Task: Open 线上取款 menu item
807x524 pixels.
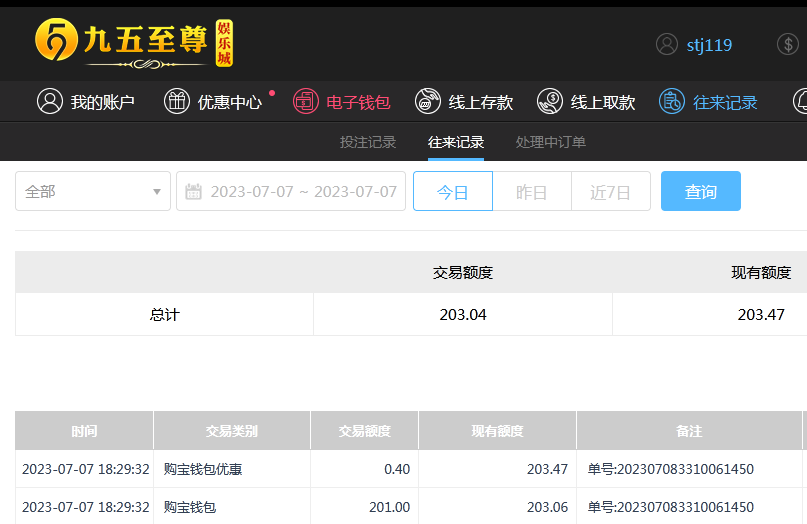Action: point(603,102)
